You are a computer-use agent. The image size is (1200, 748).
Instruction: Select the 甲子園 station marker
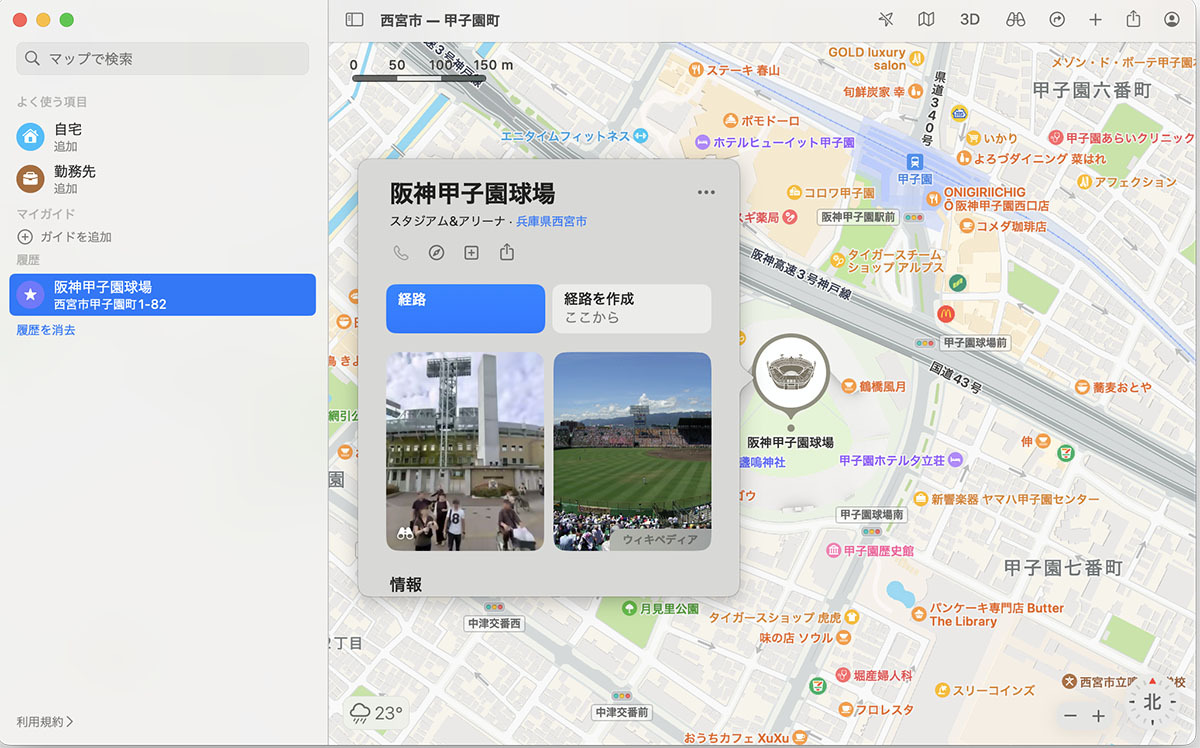(914, 161)
